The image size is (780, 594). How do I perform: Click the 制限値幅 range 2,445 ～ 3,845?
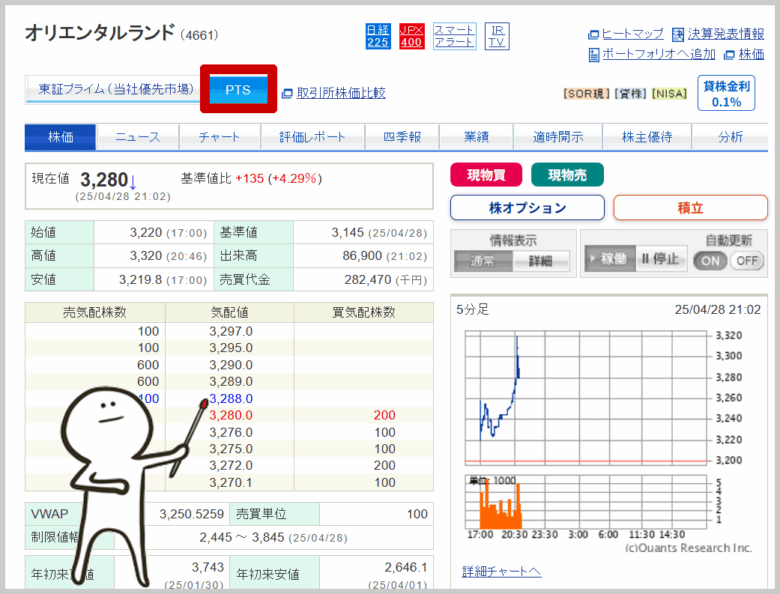[242, 537]
